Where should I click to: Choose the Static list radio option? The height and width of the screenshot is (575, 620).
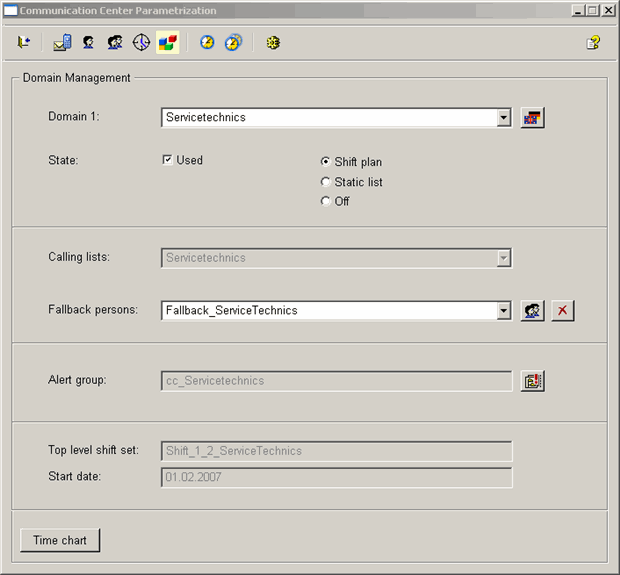[x=325, y=182]
